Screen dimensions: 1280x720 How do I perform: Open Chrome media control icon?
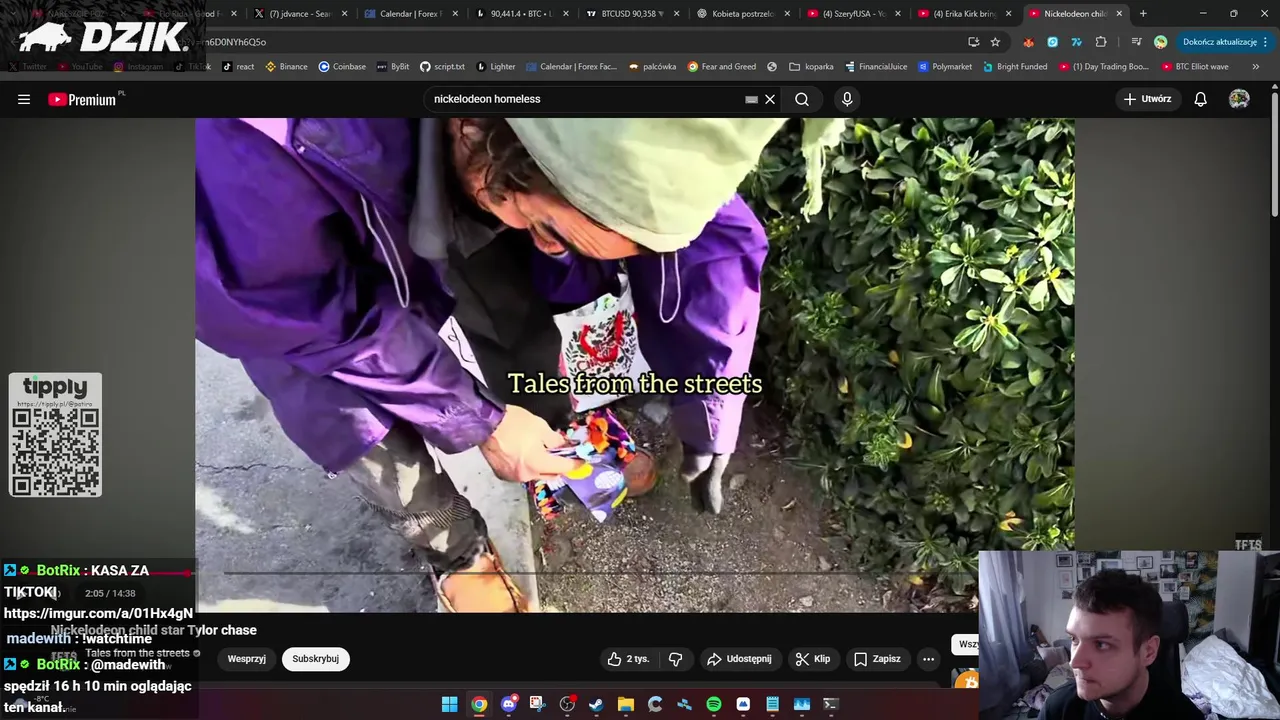pyautogui.click(x=1136, y=42)
